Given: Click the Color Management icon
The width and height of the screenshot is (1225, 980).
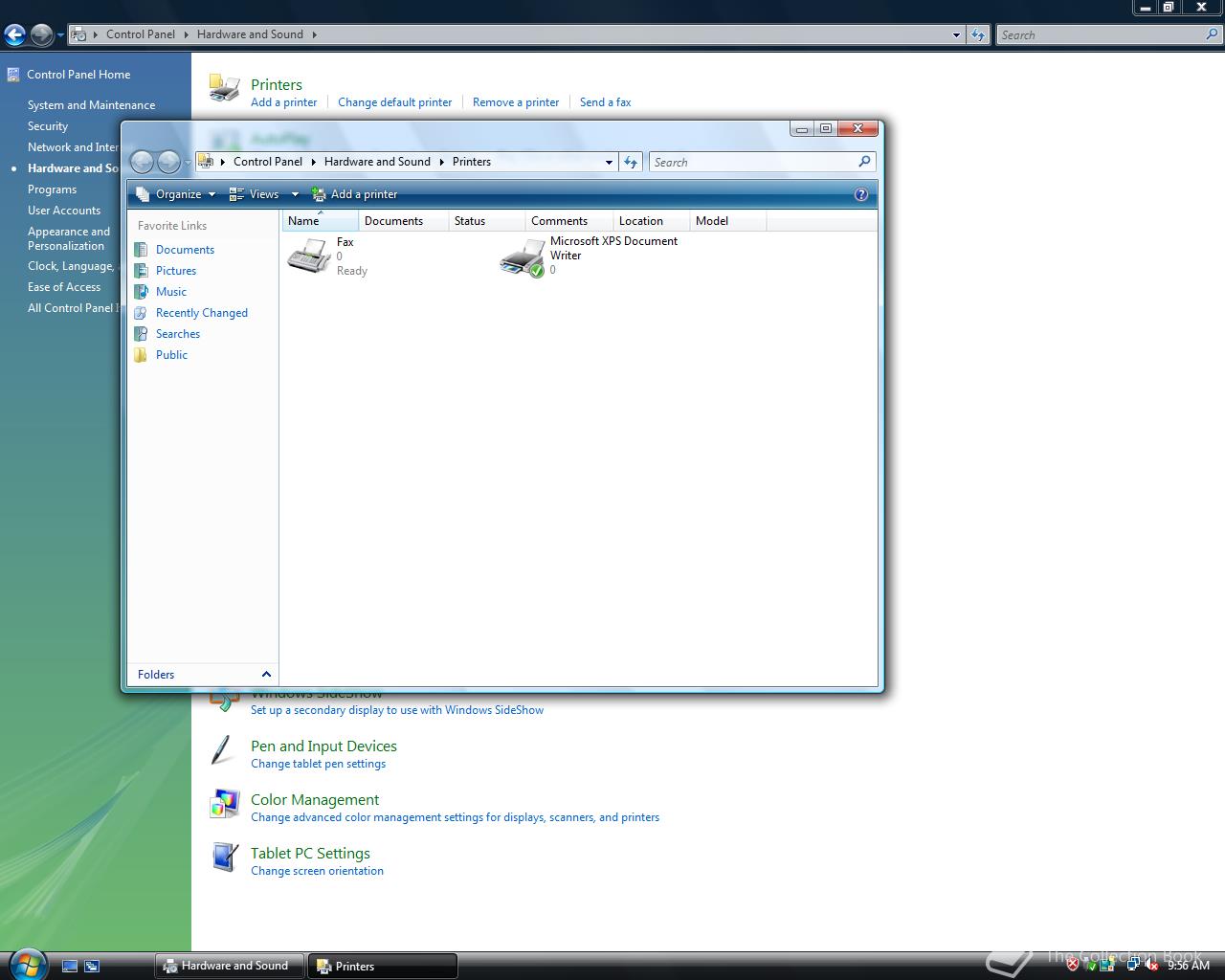Looking at the screenshot, I should pyautogui.click(x=225, y=804).
